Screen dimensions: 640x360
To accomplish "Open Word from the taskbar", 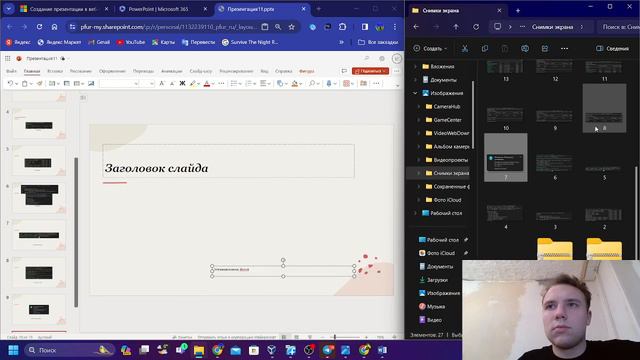I will [382, 350].
